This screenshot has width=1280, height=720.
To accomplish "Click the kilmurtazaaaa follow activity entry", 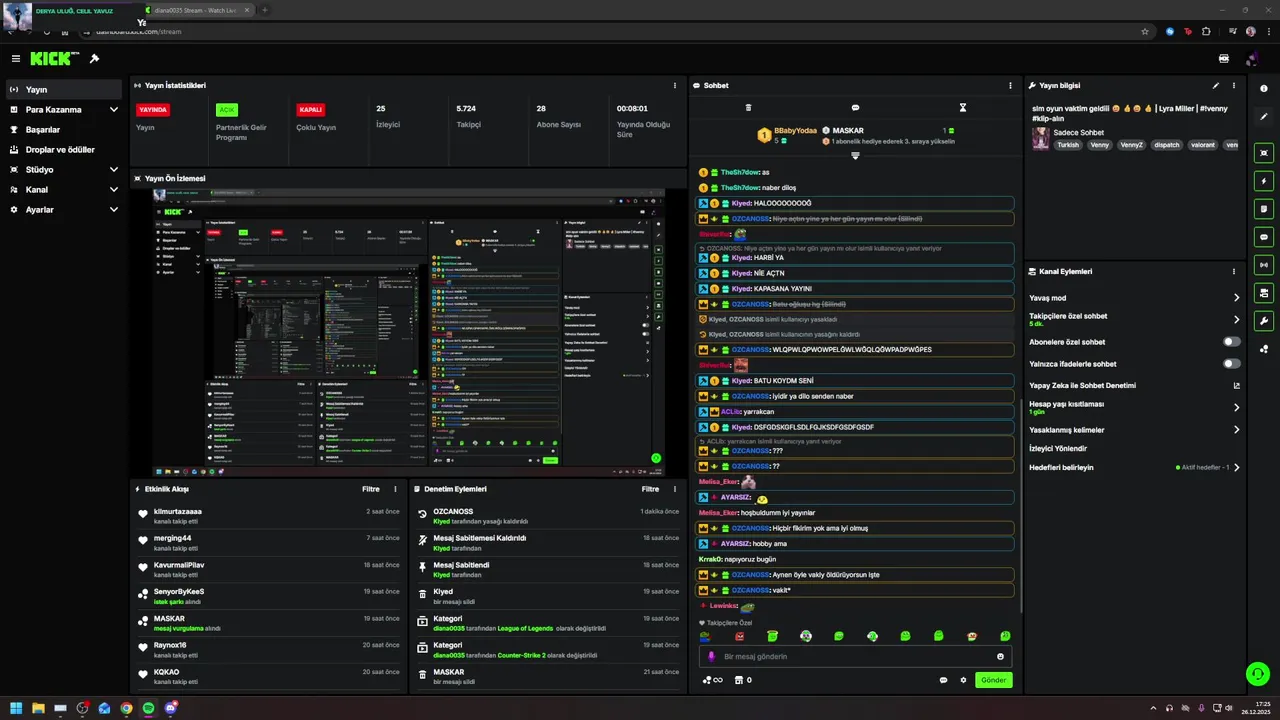I will pos(269,516).
